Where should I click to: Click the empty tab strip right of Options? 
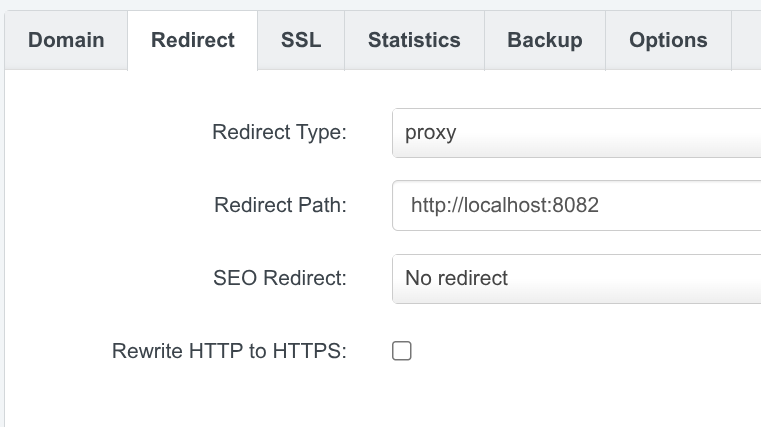tap(746, 40)
